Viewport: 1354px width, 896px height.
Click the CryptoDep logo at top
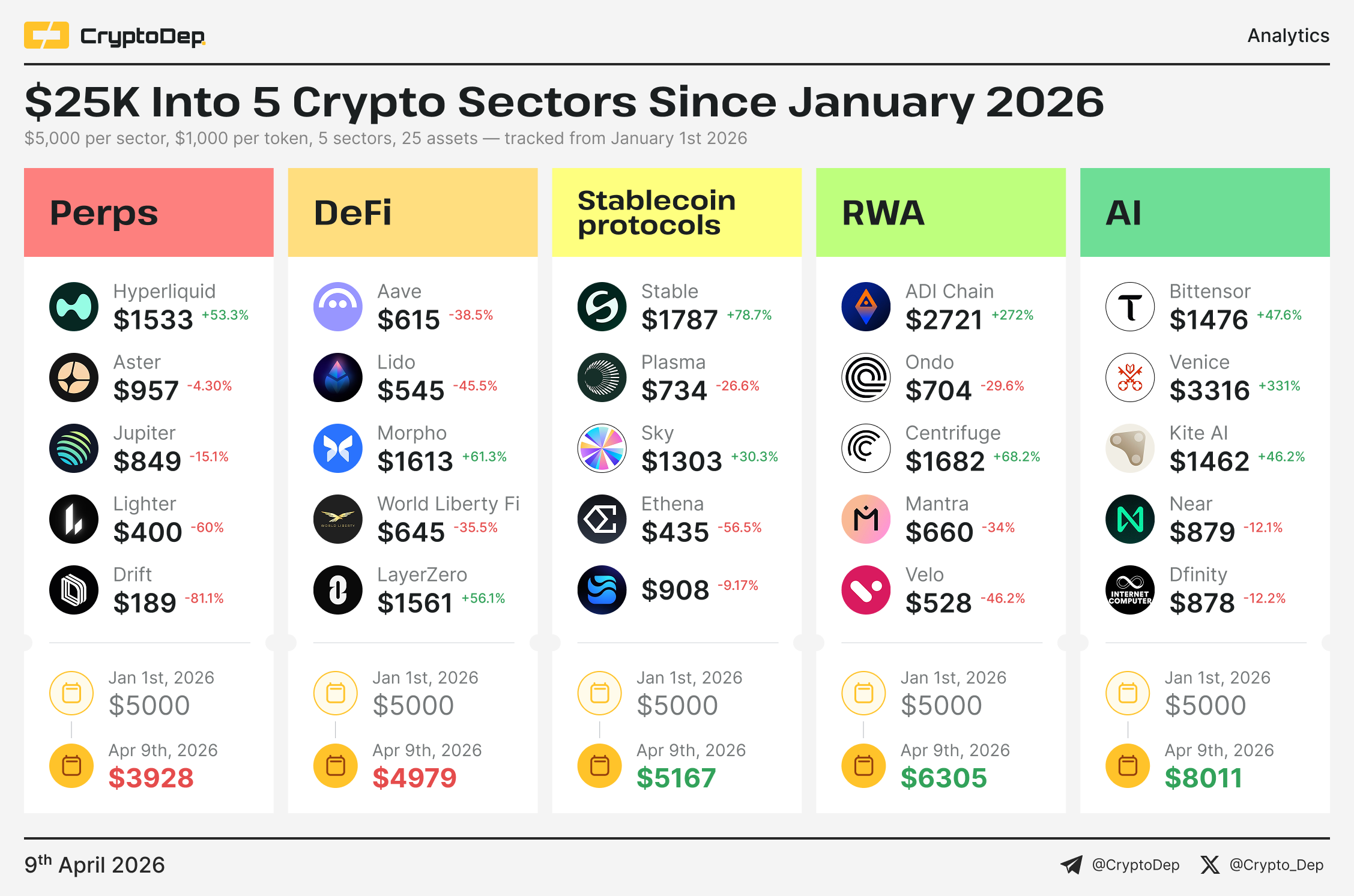pos(114,35)
